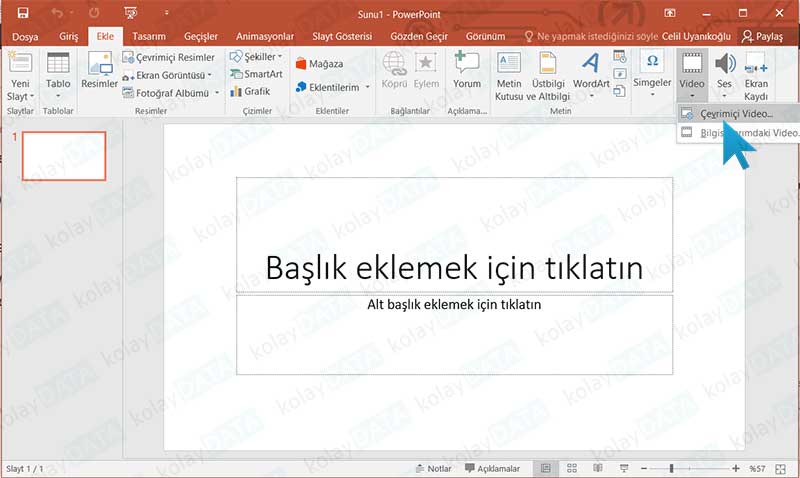Select slide 1 thumbnail
800x478 pixels.
tap(64, 156)
